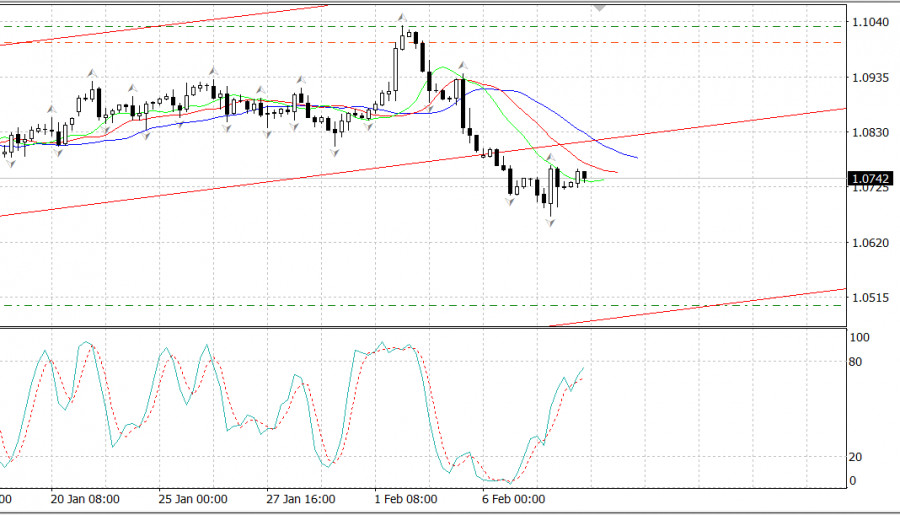
Task: Click the 6 Feb 00:00 time label
Action: pyautogui.click(x=514, y=499)
